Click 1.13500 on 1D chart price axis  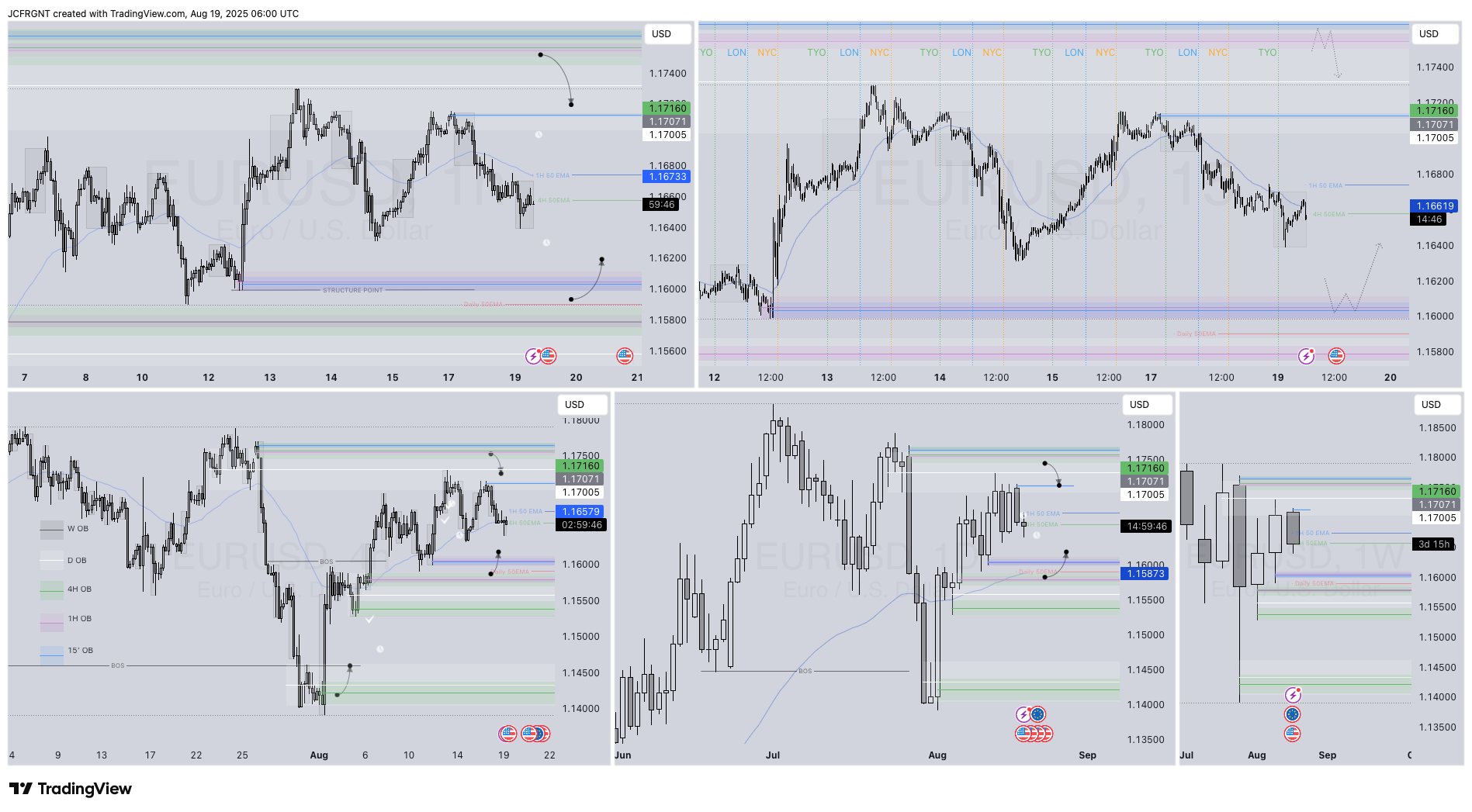tap(1145, 740)
